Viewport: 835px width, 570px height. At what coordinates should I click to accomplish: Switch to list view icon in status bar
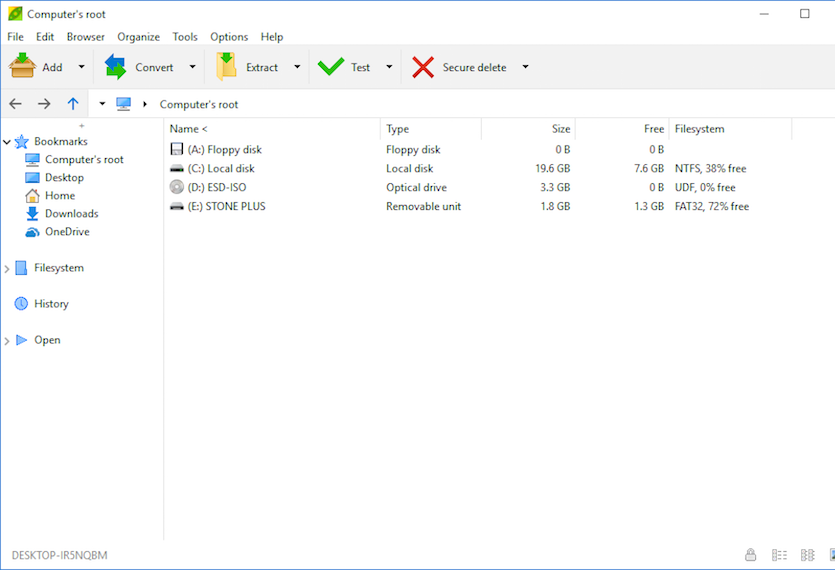(807, 555)
